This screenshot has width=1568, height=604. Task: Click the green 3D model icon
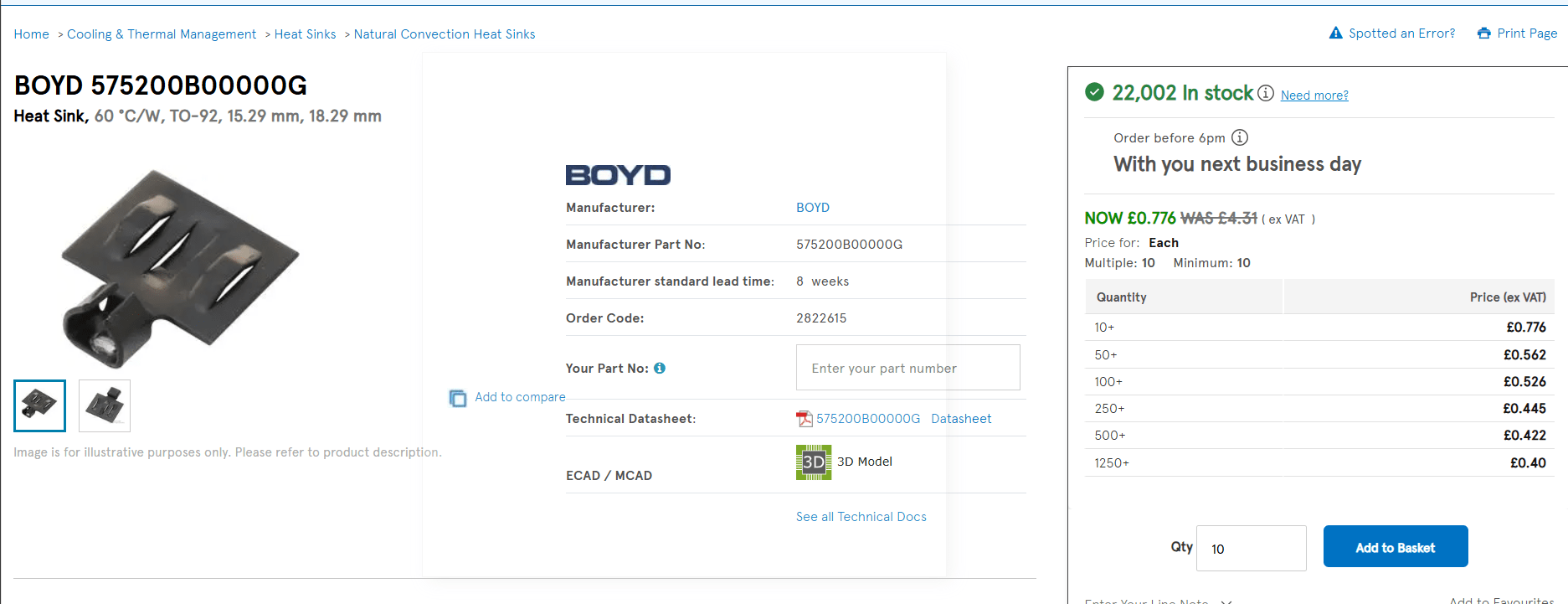tap(814, 462)
